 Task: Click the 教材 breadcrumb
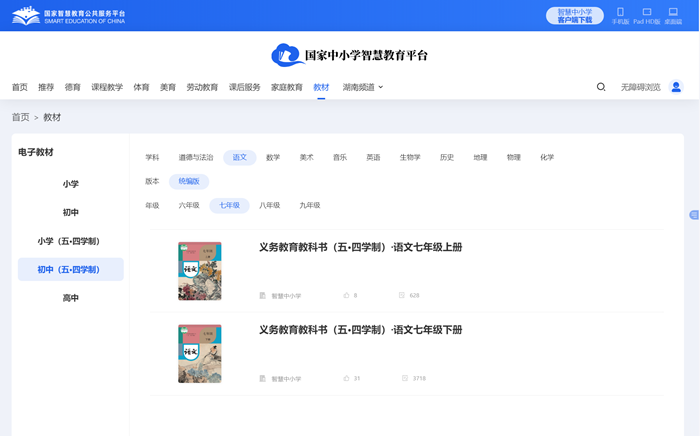pos(52,117)
